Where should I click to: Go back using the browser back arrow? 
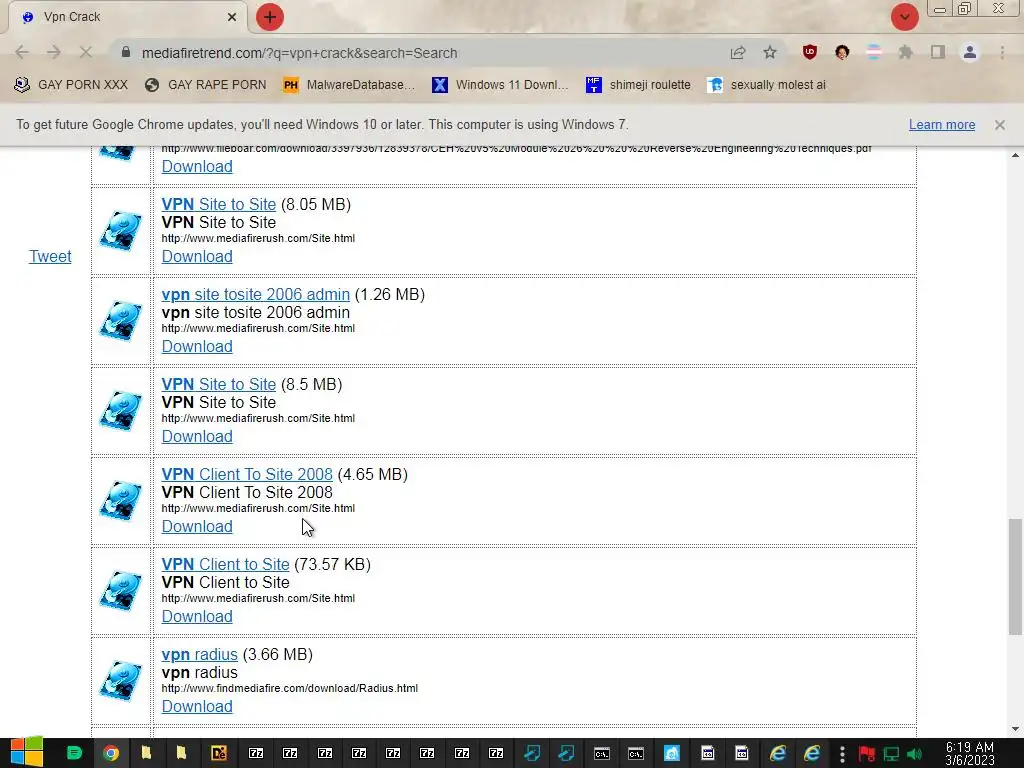(22, 52)
